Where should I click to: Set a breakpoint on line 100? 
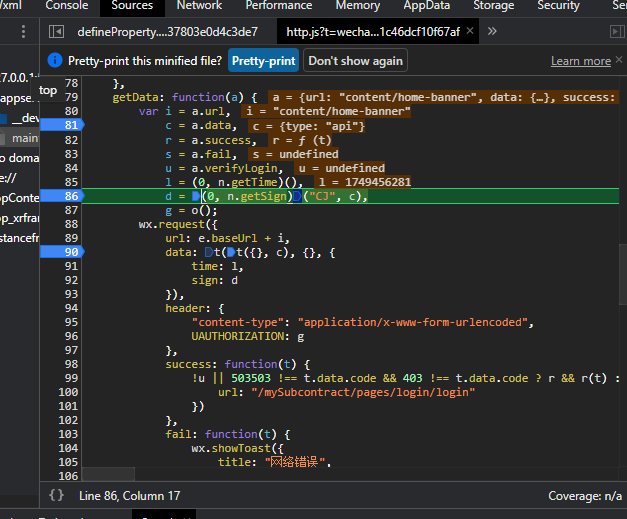tap(68, 392)
